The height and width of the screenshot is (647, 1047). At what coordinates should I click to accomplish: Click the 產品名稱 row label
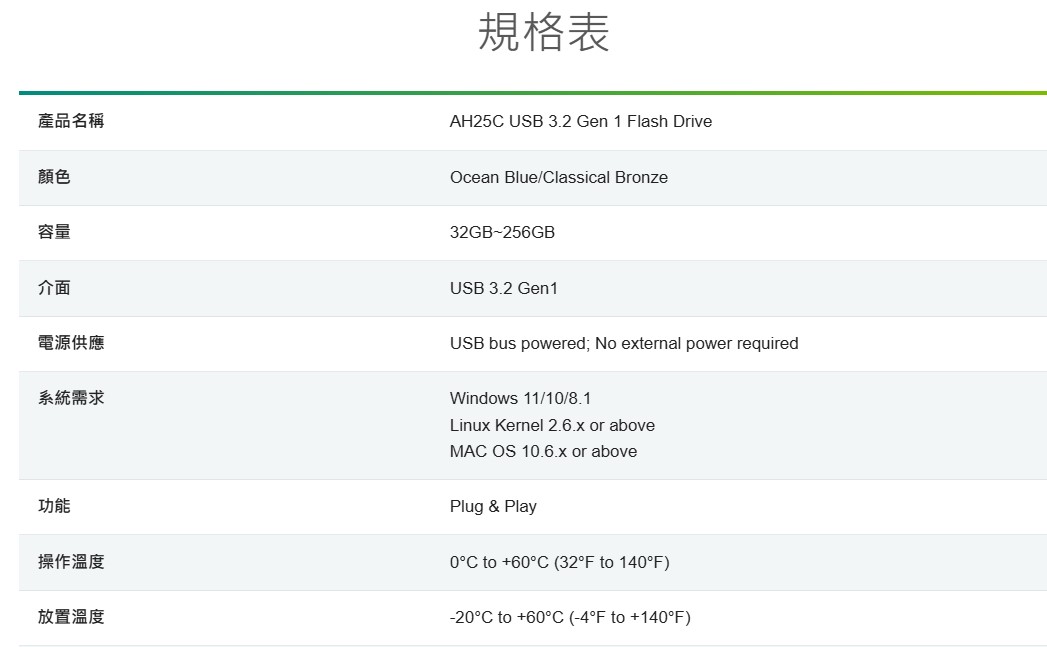point(71,121)
